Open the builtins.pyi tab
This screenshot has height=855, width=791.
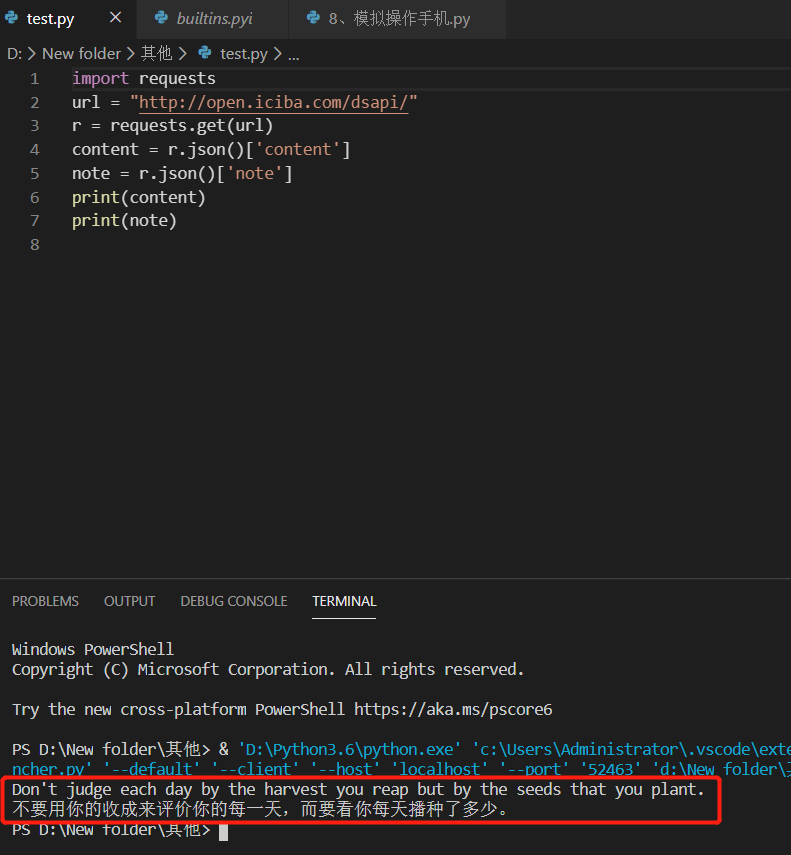(213, 19)
